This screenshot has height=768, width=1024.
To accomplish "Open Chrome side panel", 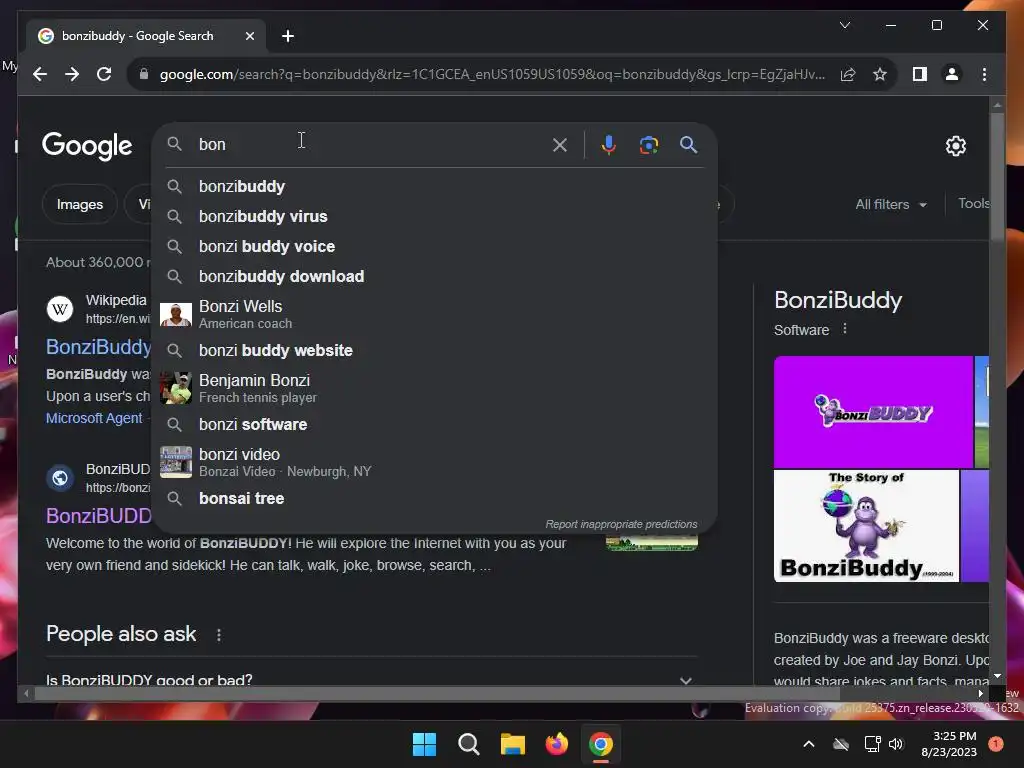I will coord(920,74).
